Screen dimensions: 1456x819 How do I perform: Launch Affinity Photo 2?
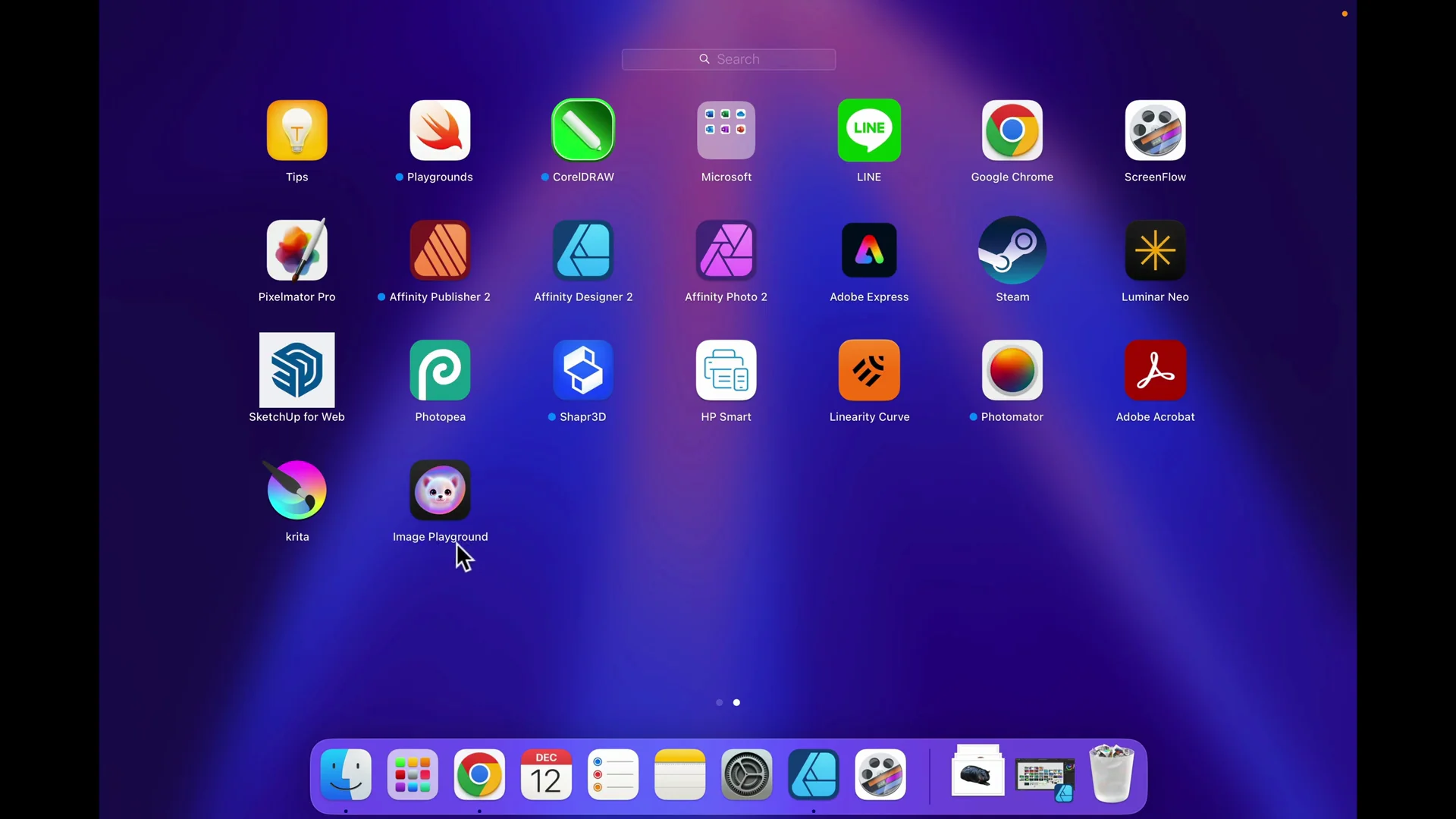click(x=726, y=250)
